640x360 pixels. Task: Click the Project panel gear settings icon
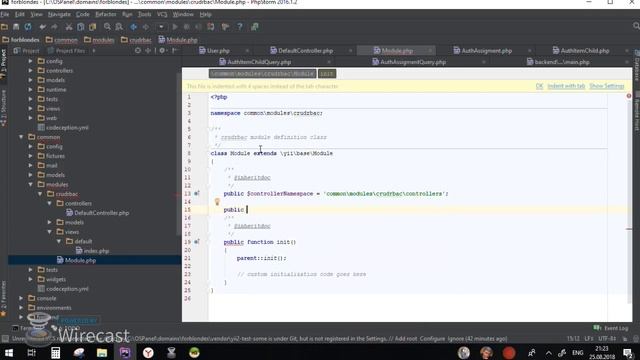[x=162, y=51]
